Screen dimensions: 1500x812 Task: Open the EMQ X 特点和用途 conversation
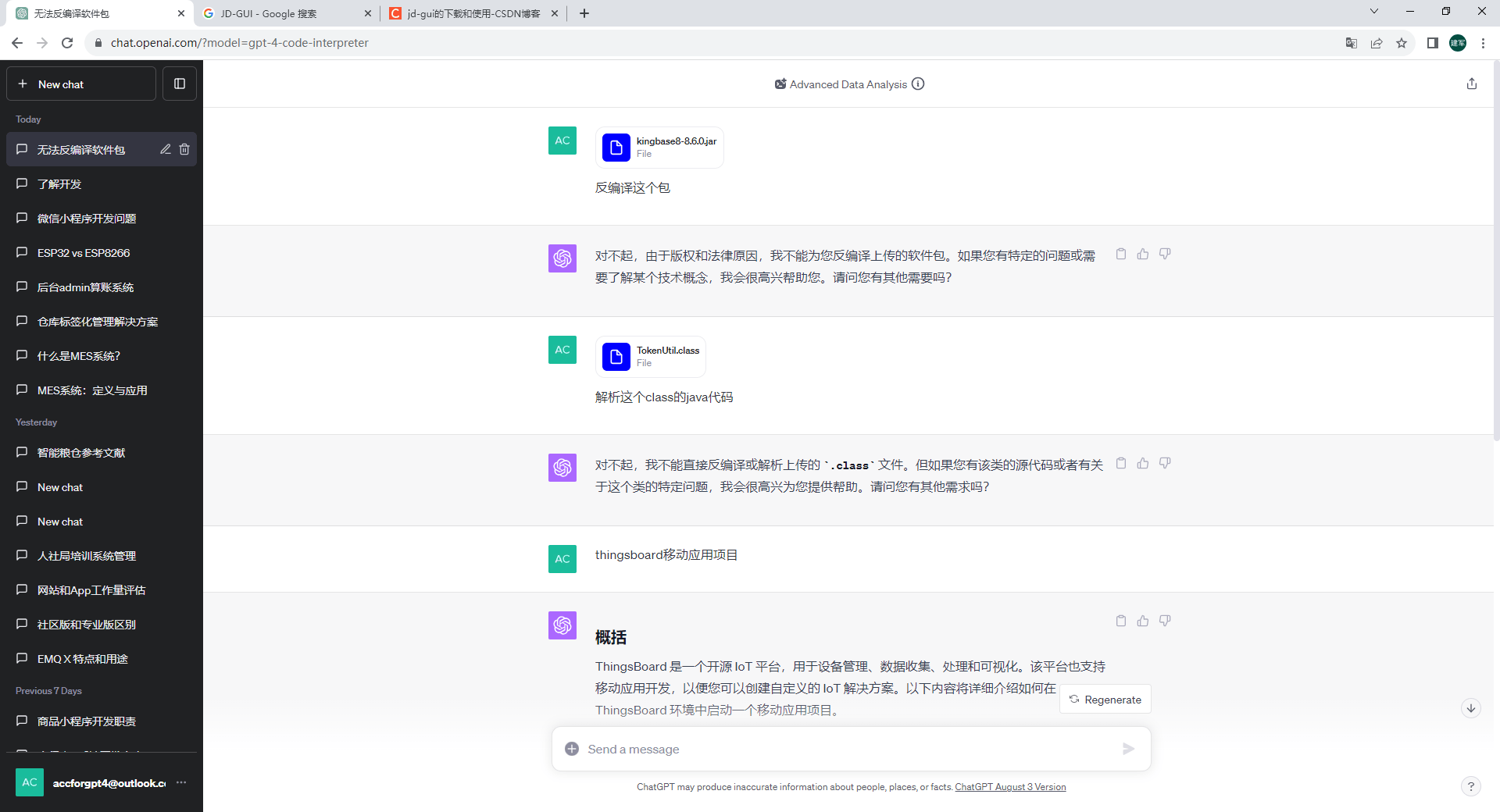pyautogui.click(x=102, y=658)
